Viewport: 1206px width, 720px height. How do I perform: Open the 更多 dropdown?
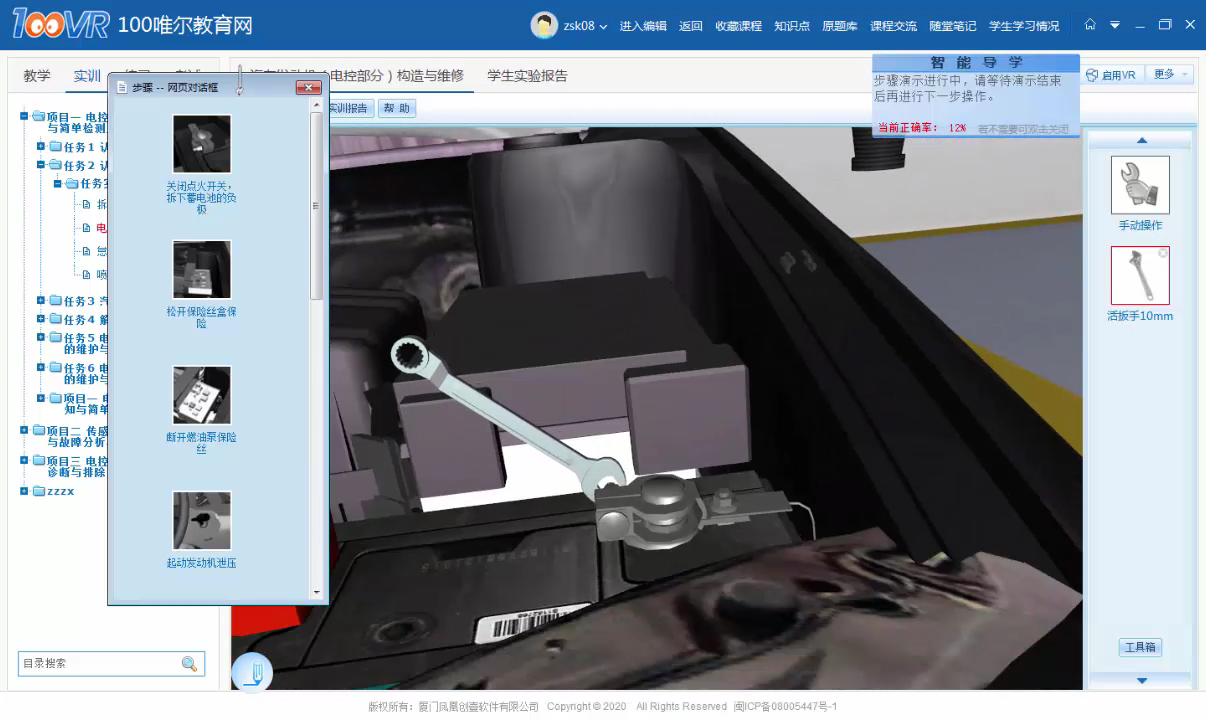[1170, 75]
